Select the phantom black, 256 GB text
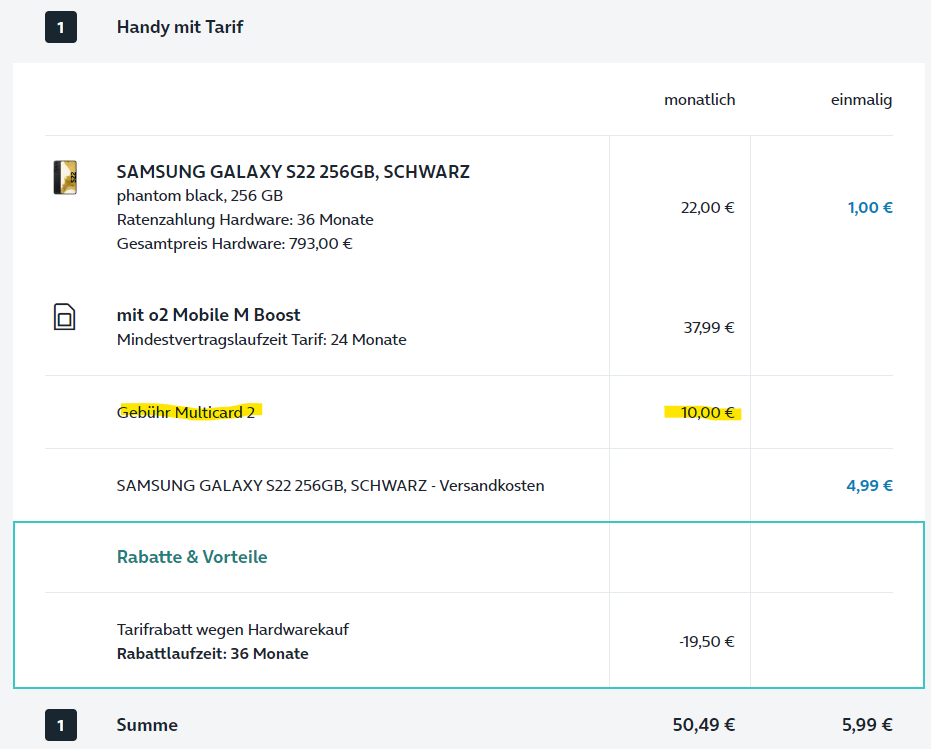The height and width of the screenshot is (749, 931). 200,196
